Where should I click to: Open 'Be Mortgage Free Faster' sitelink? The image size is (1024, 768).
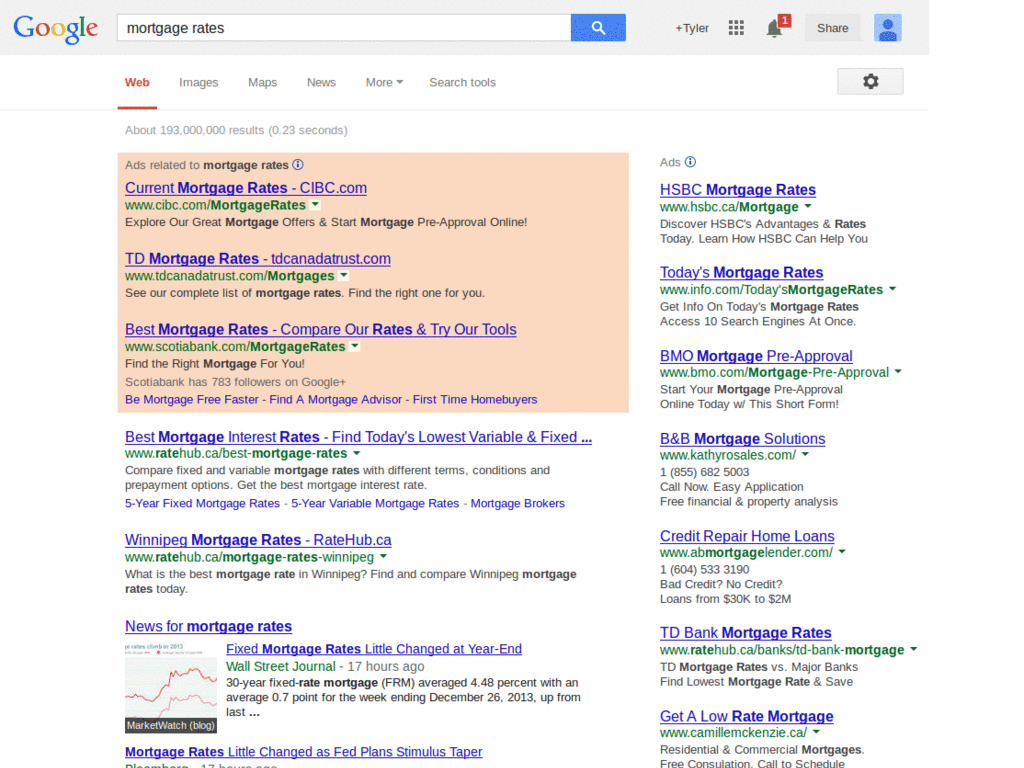192,400
